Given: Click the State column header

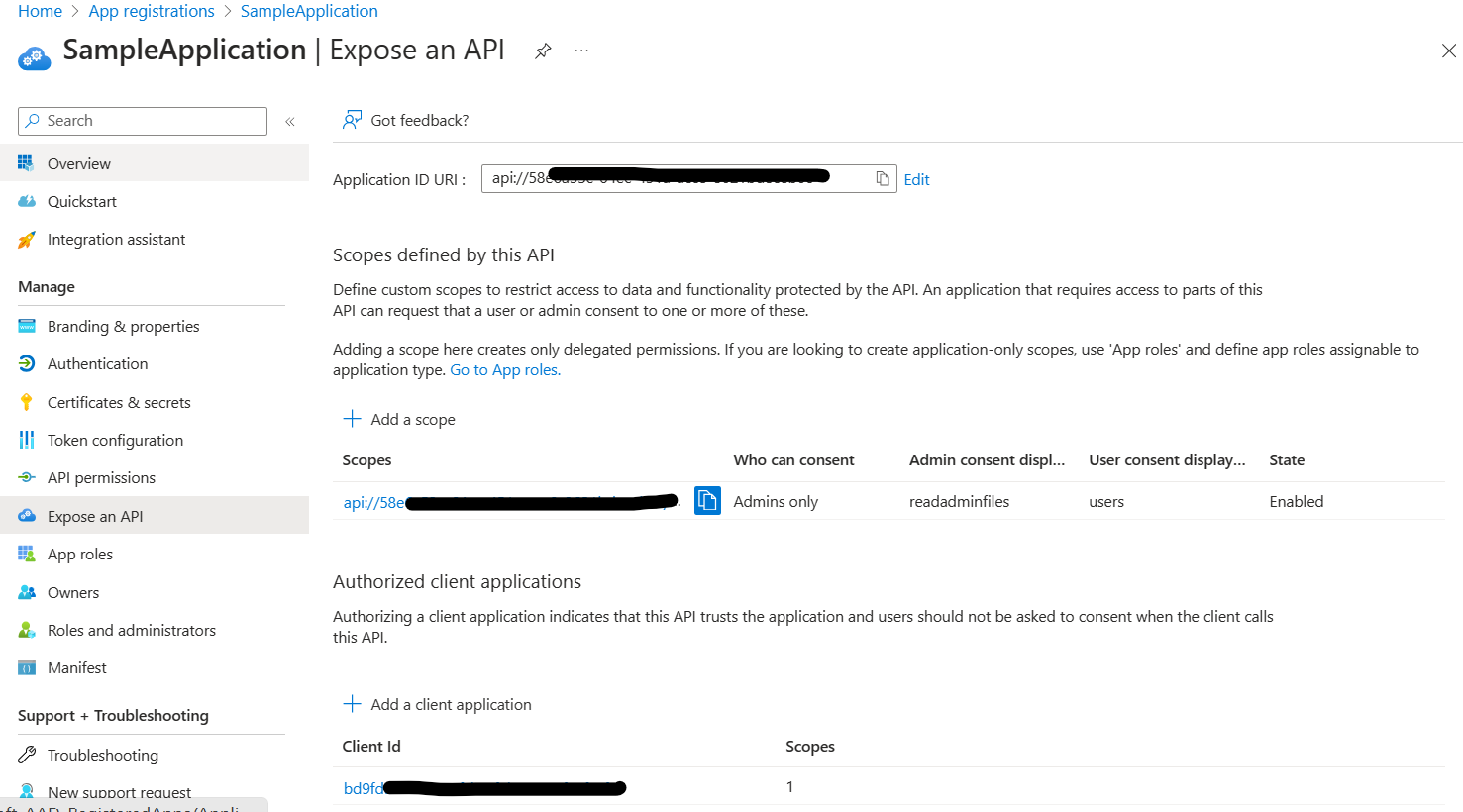Looking at the screenshot, I should tap(1287, 460).
